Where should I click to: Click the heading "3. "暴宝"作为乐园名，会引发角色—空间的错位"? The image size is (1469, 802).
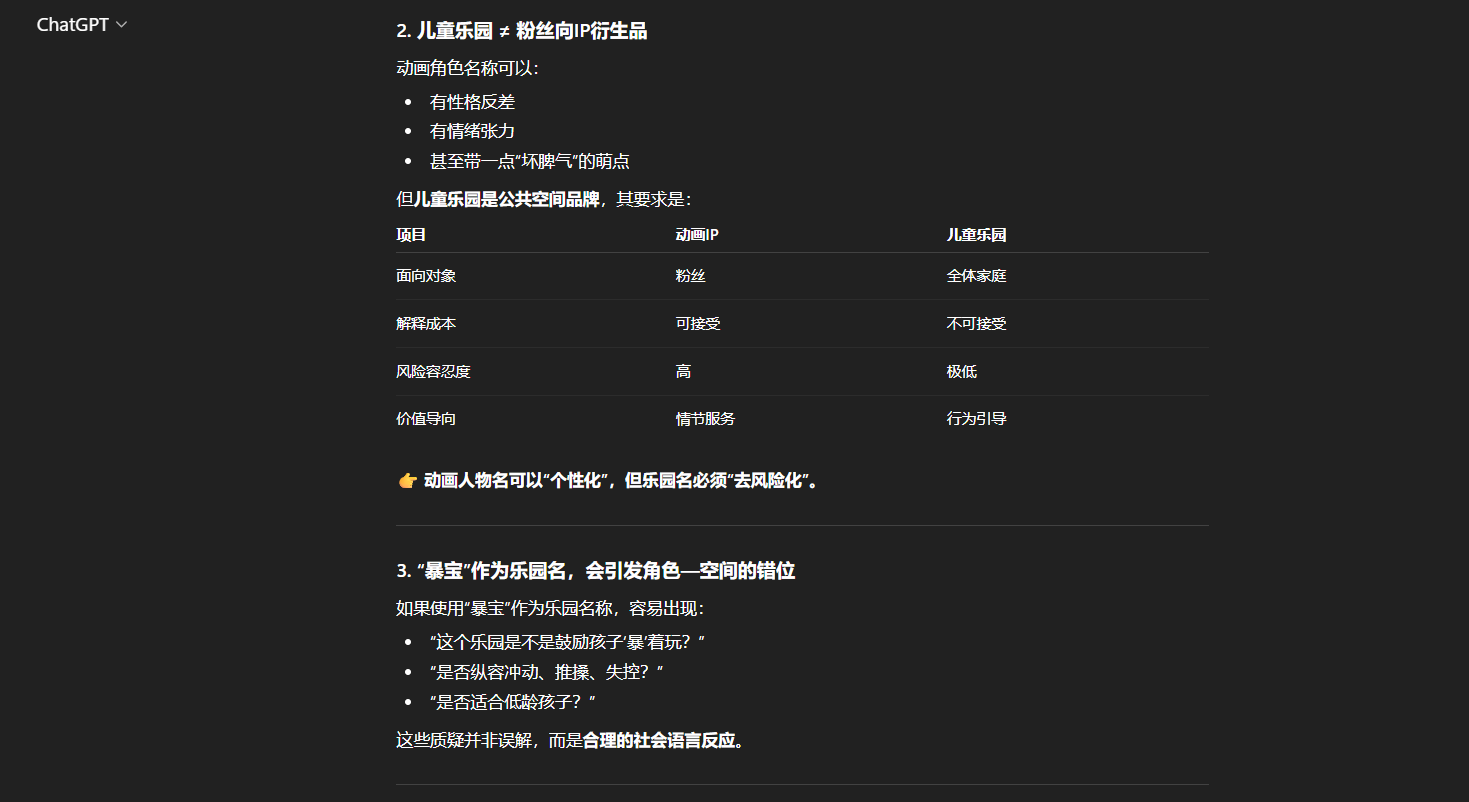click(595, 571)
